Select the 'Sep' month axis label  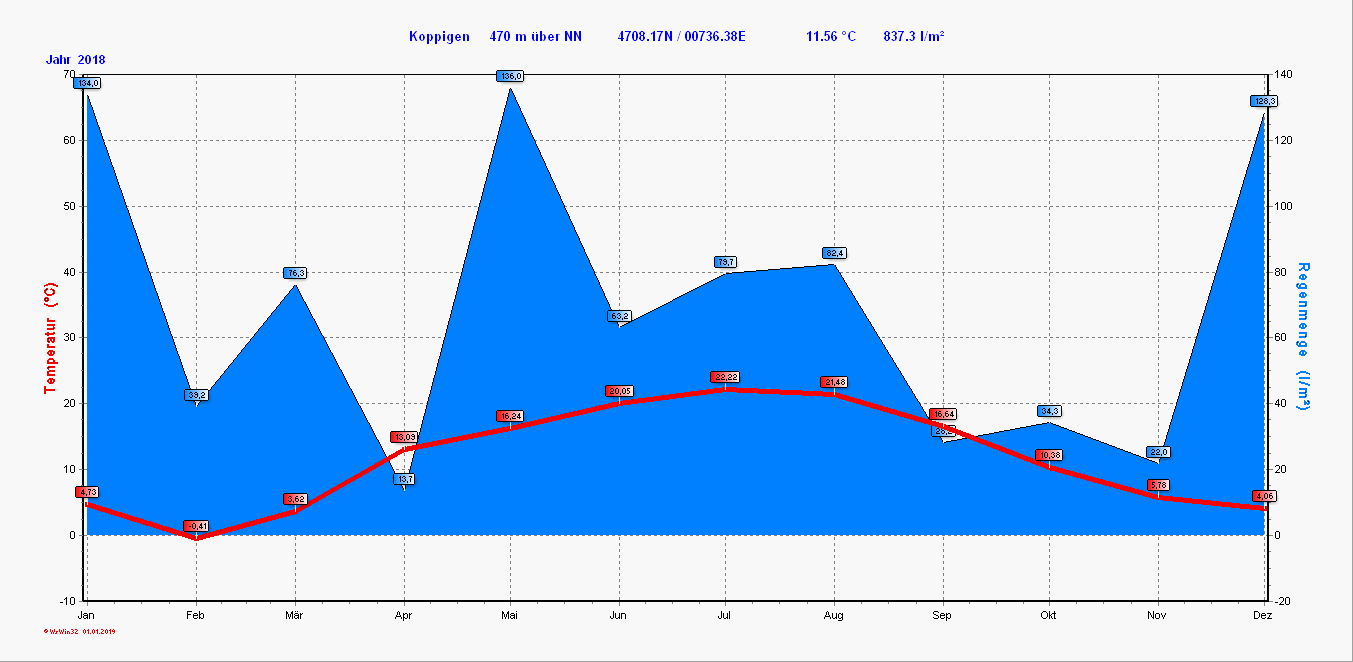(x=941, y=616)
